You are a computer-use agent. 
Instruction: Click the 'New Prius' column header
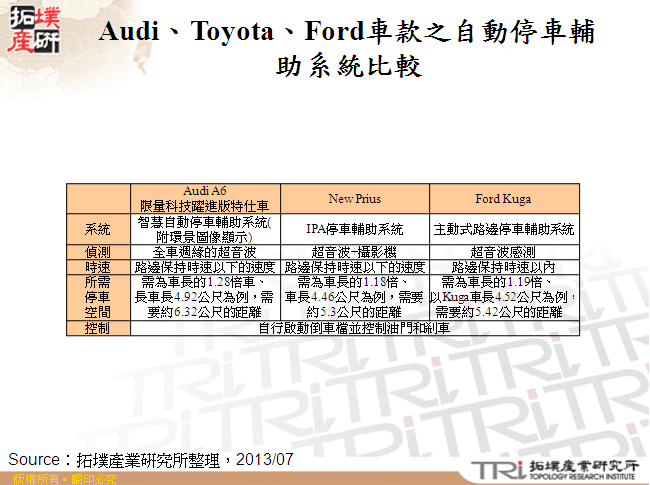click(x=355, y=199)
